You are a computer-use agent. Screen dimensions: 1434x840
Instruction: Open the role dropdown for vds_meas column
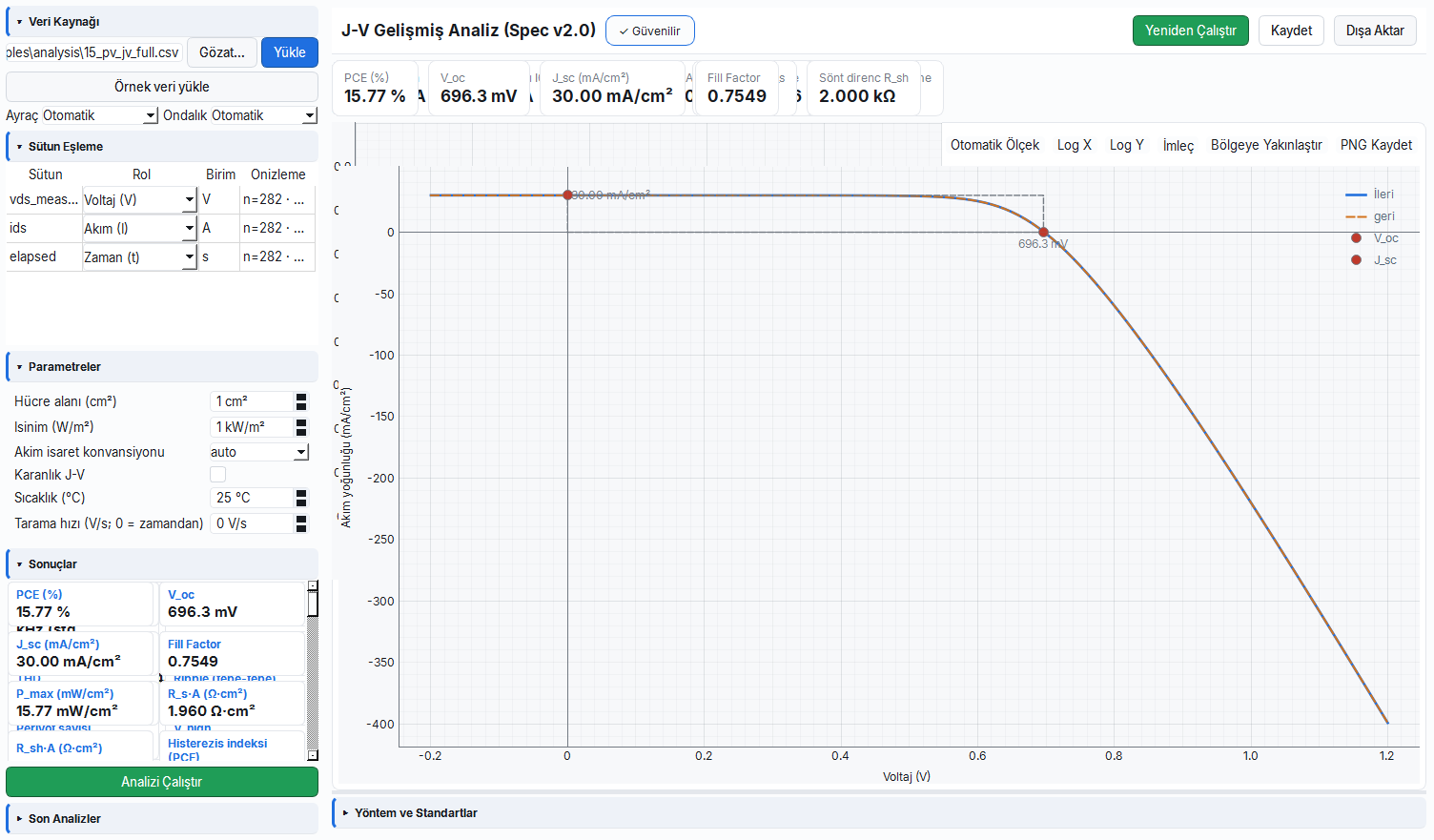pyautogui.click(x=139, y=199)
